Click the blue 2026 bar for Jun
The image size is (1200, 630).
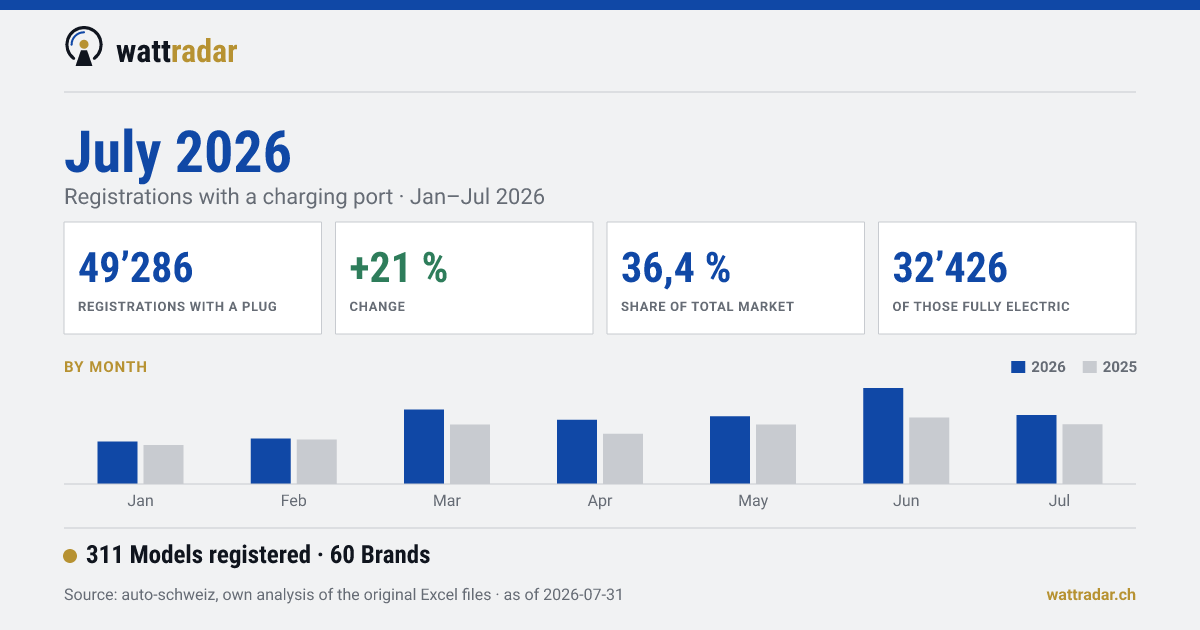[883, 436]
